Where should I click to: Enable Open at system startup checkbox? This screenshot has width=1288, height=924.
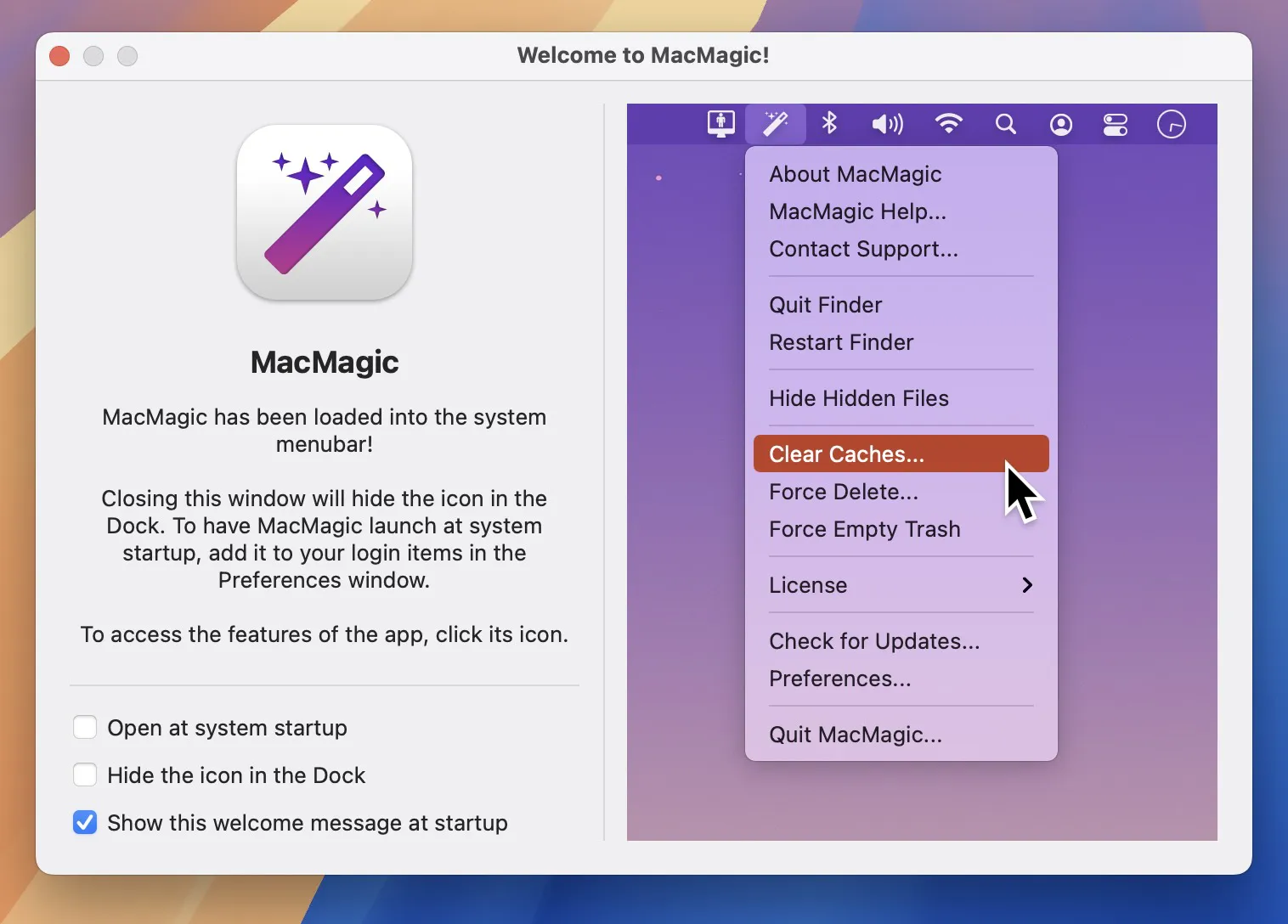[x=85, y=728]
